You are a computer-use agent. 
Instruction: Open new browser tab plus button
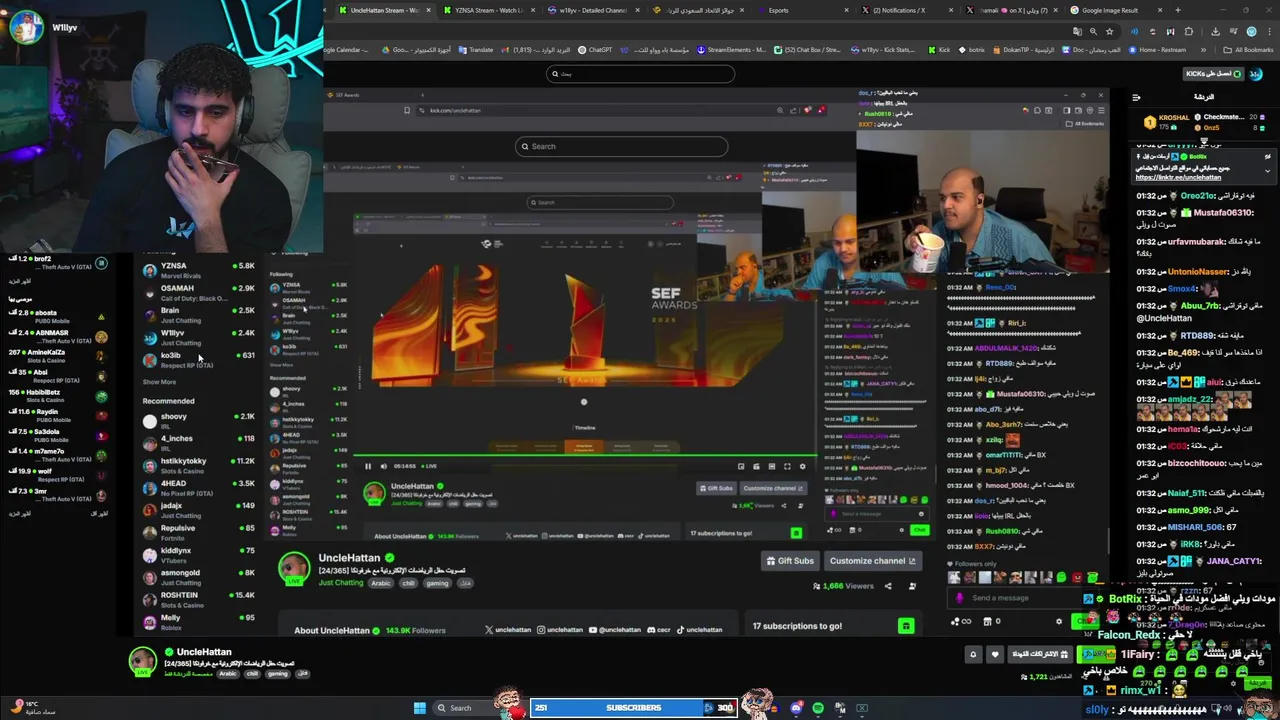coord(1177,10)
